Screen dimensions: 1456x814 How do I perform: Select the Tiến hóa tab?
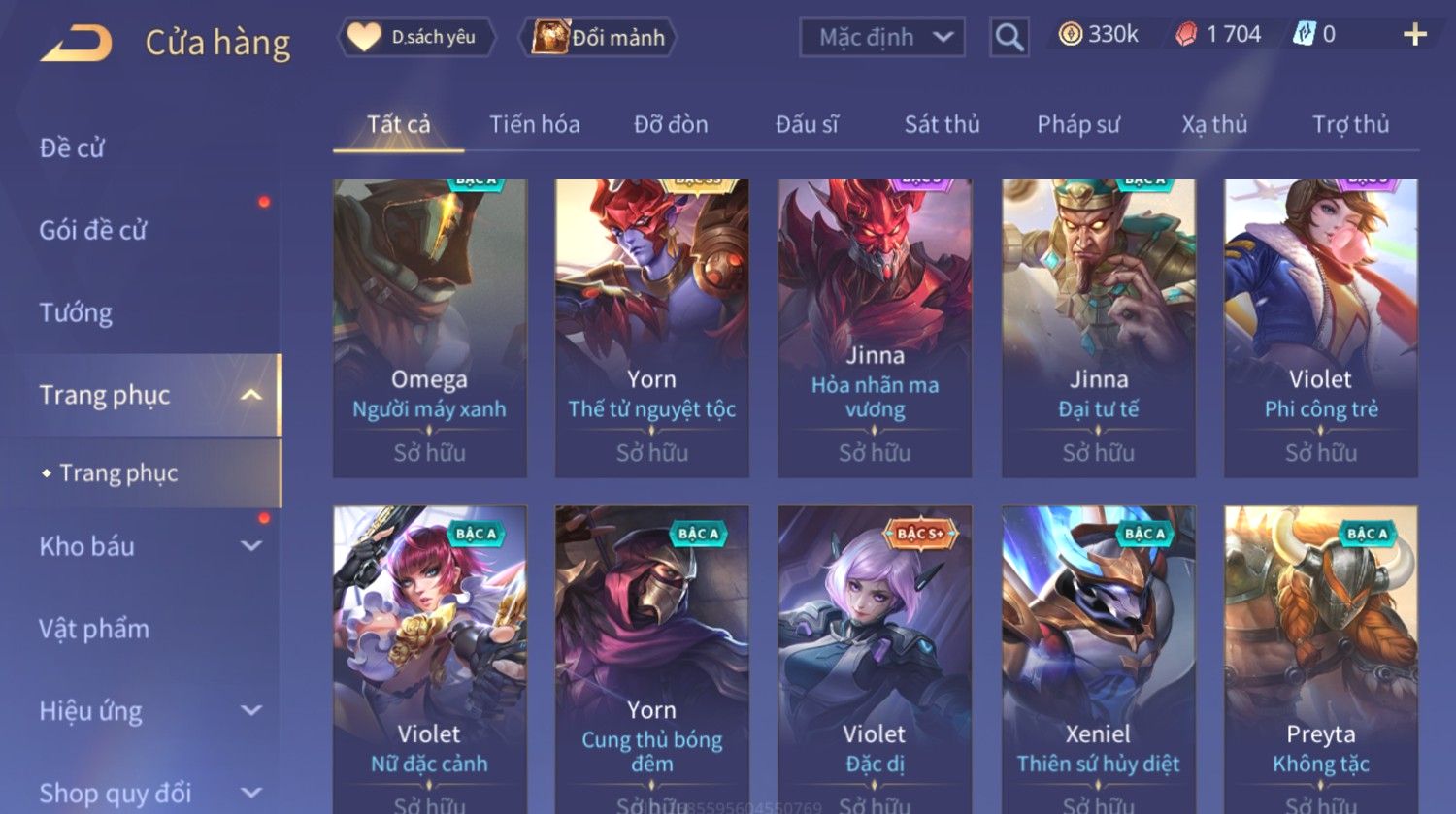point(534,124)
